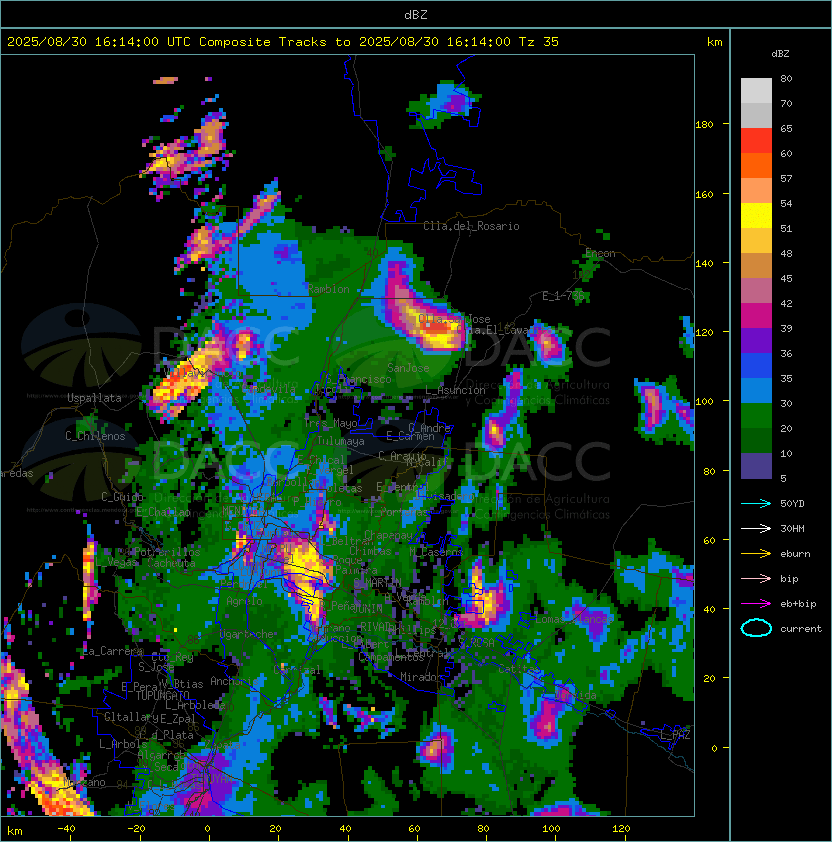This screenshot has height=842, width=832.
Task: Click the 'Clla.del_Rosario' map label
Action: (x=471, y=226)
